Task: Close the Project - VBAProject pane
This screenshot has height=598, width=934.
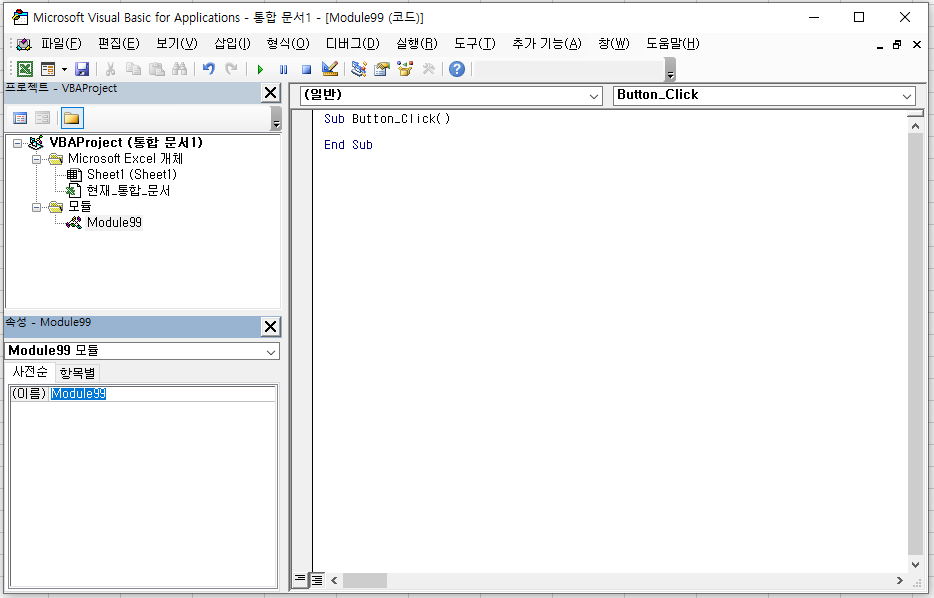Action: tap(270, 92)
